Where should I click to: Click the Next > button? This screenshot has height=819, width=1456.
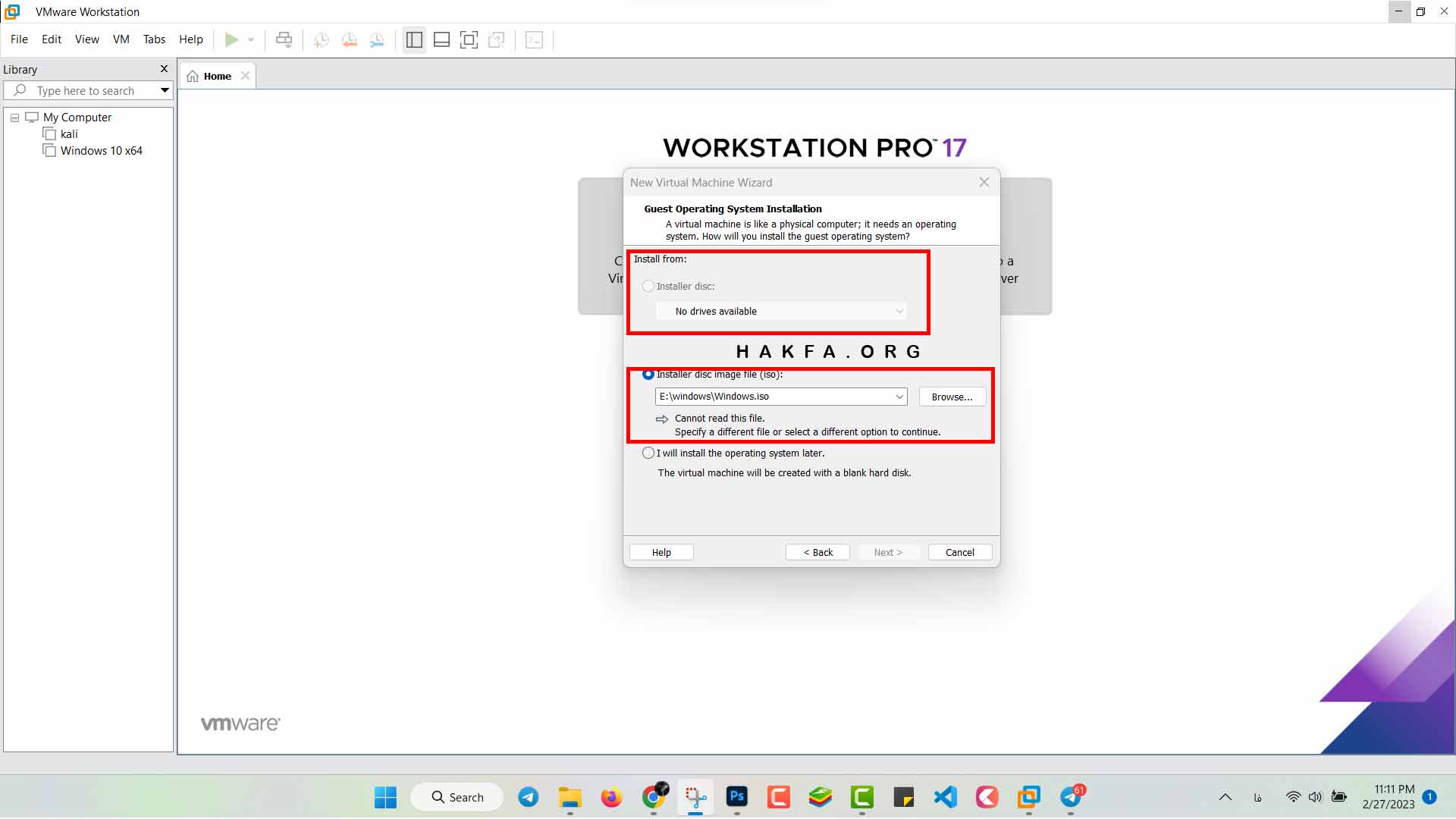pyautogui.click(x=888, y=553)
